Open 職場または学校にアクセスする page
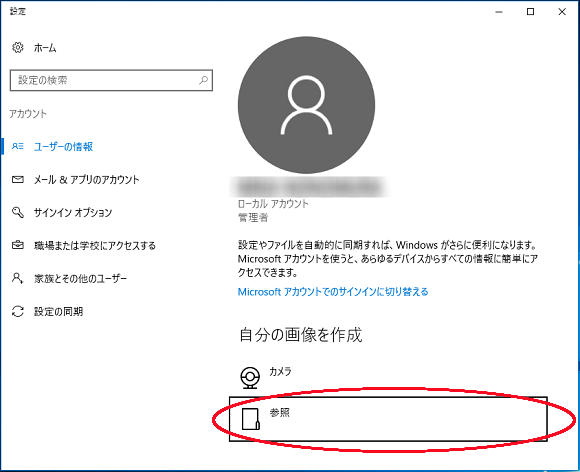The height and width of the screenshot is (472, 580). tap(95, 246)
